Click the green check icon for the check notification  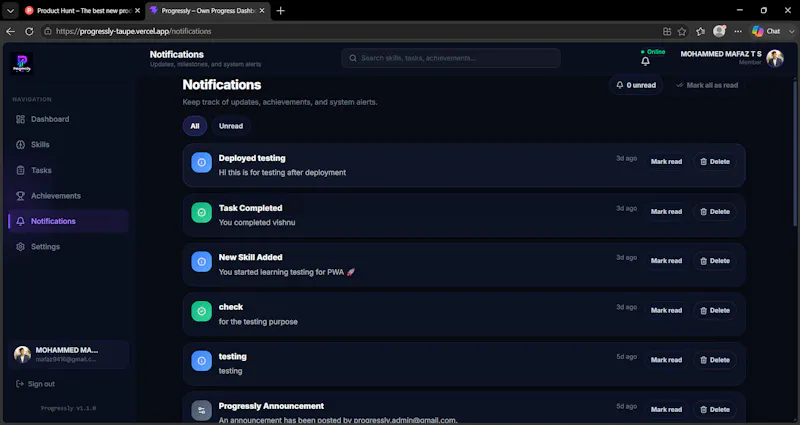pyautogui.click(x=202, y=311)
